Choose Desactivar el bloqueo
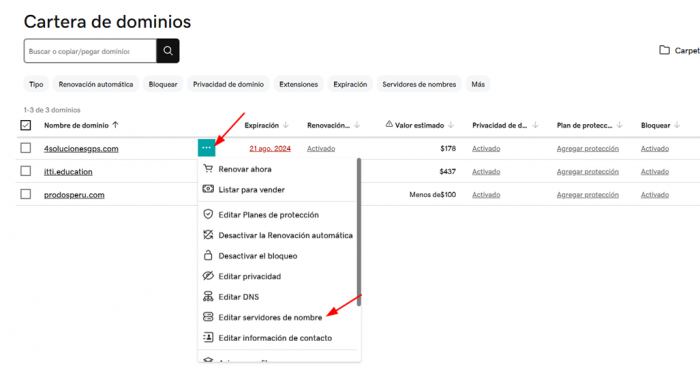 tap(258, 256)
